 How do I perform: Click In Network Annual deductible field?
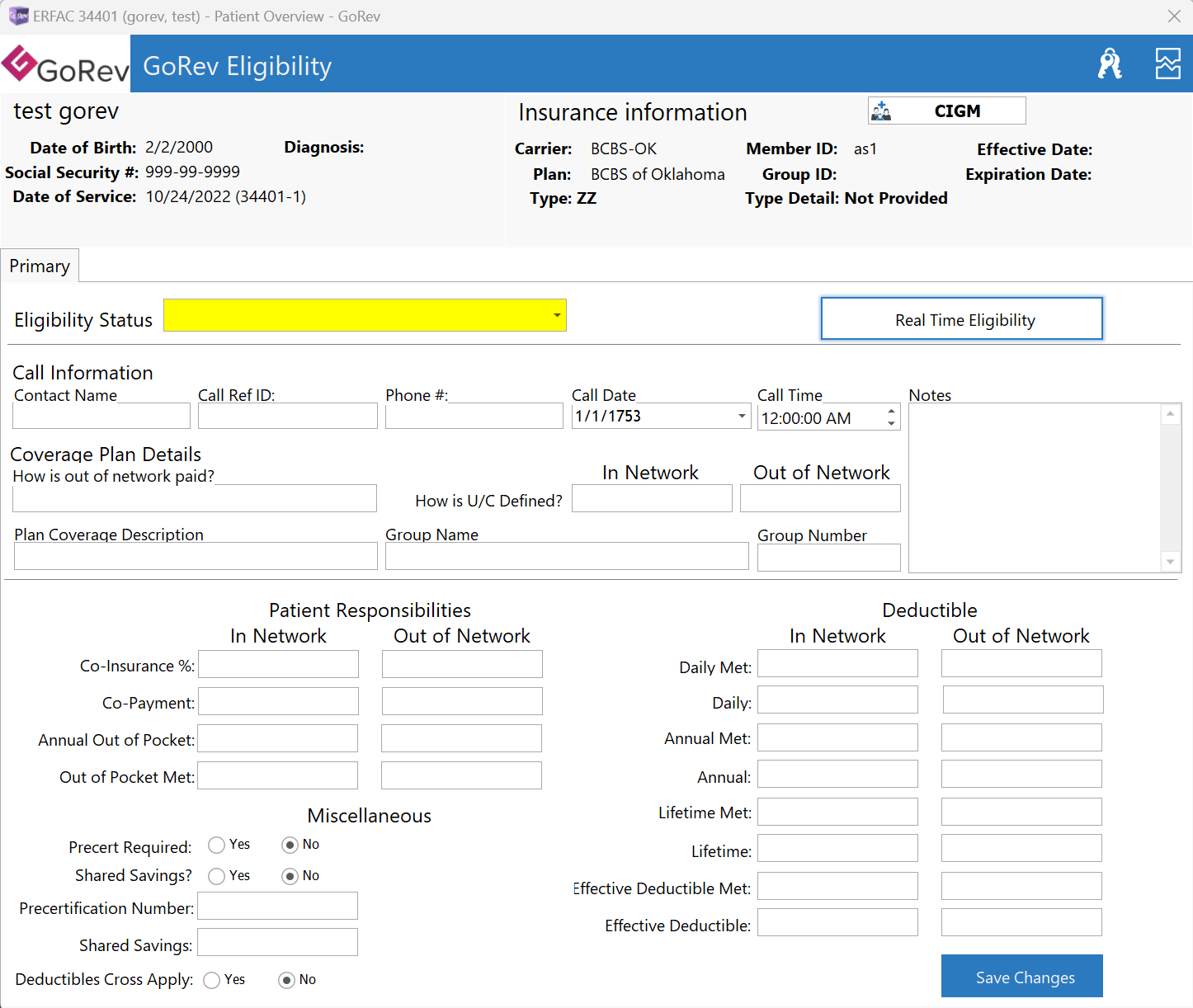coord(838,774)
